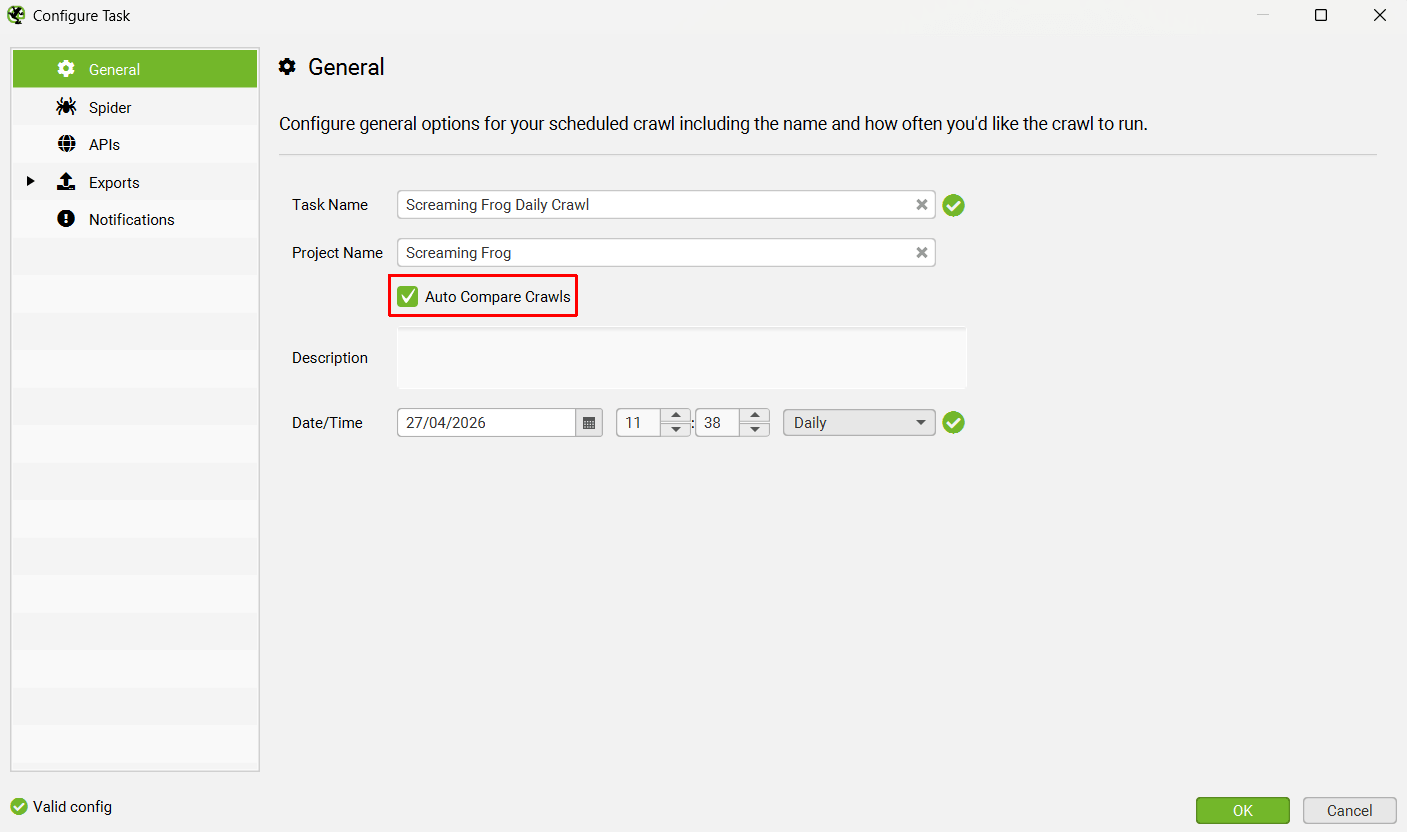Open the Exports section
The height and width of the screenshot is (832, 1407).
[135, 182]
